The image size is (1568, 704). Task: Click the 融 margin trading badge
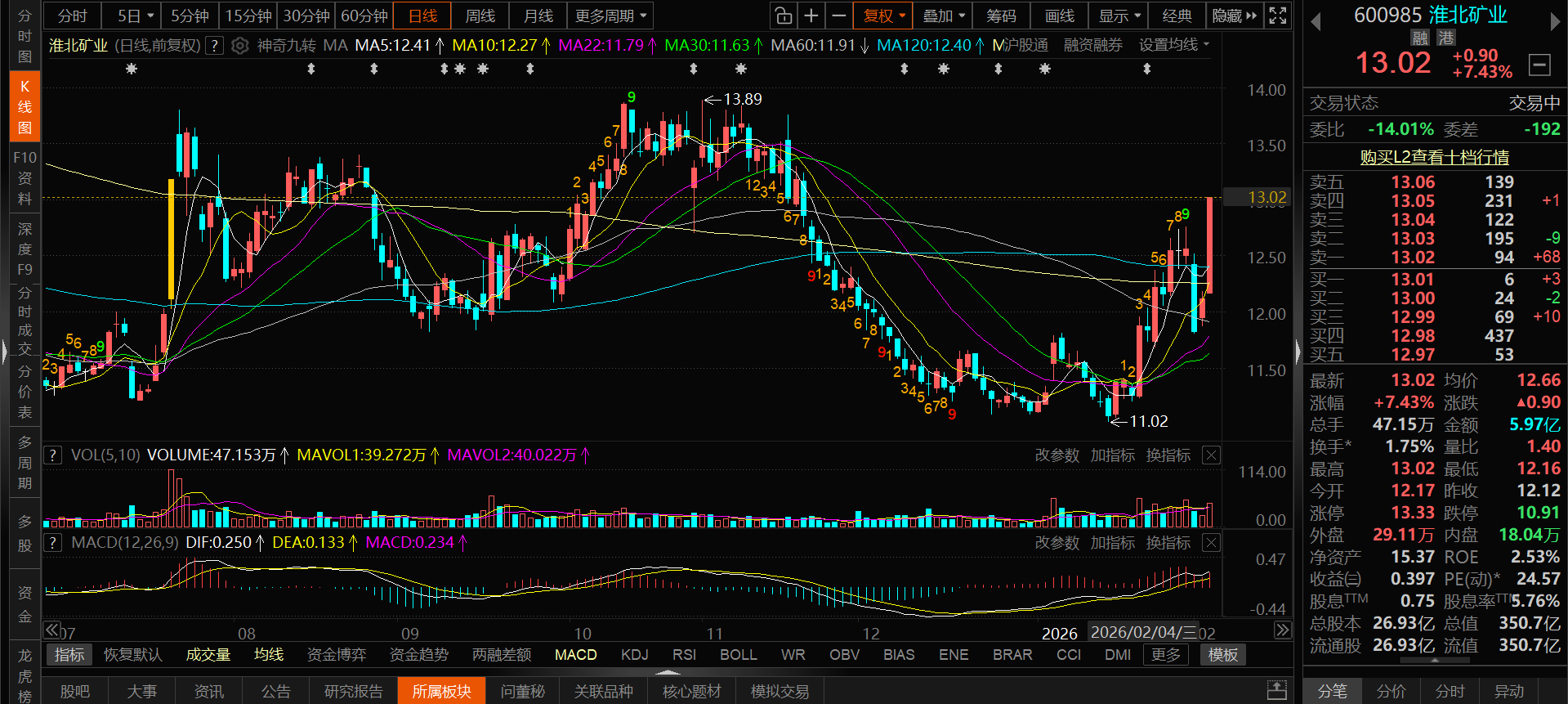(x=1419, y=38)
